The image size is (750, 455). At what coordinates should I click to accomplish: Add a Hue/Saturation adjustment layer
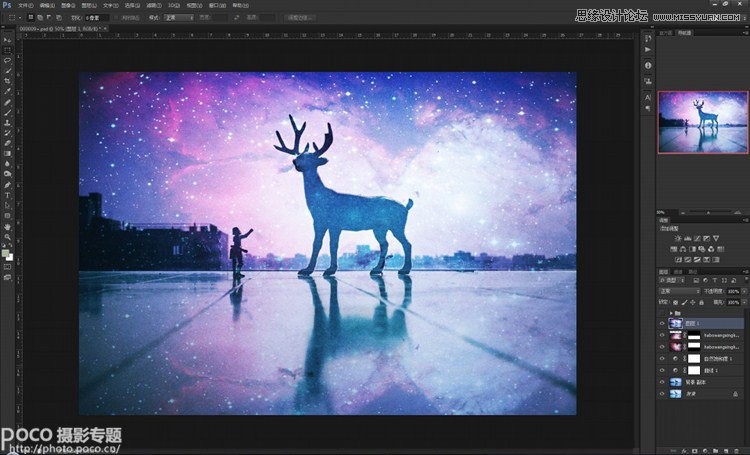click(x=673, y=249)
